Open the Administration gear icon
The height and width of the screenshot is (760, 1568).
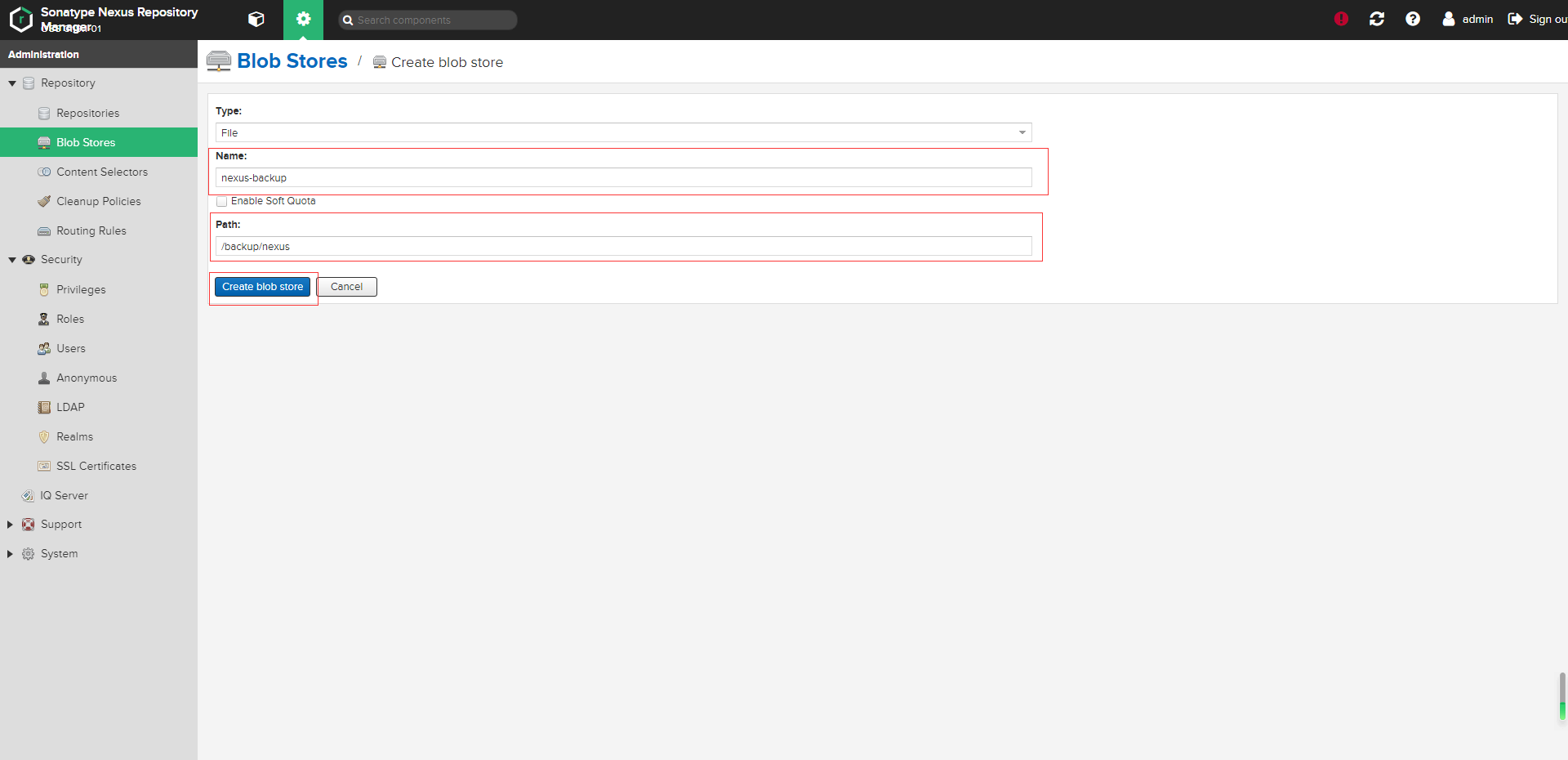(x=304, y=20)
